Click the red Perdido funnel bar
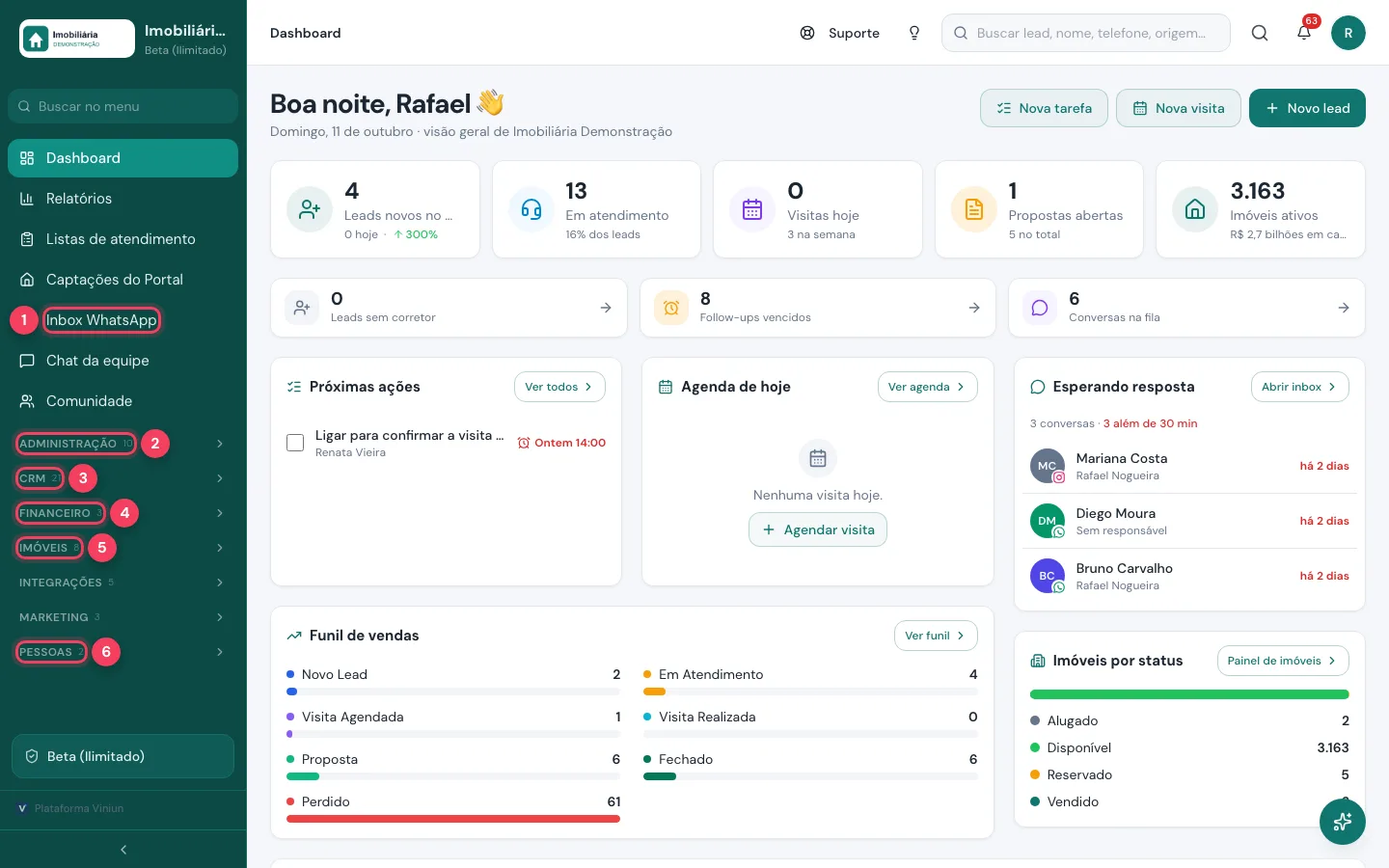The height and width of the screenshot is (868, 1389). coord(453,819)
